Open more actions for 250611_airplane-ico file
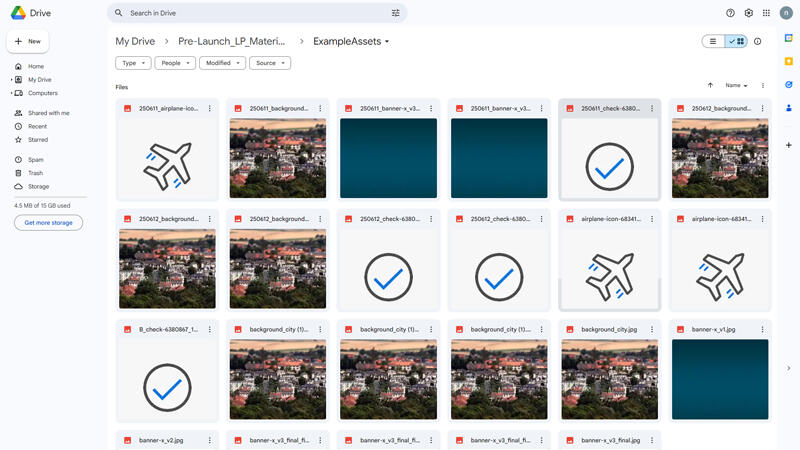 point(210,108)
